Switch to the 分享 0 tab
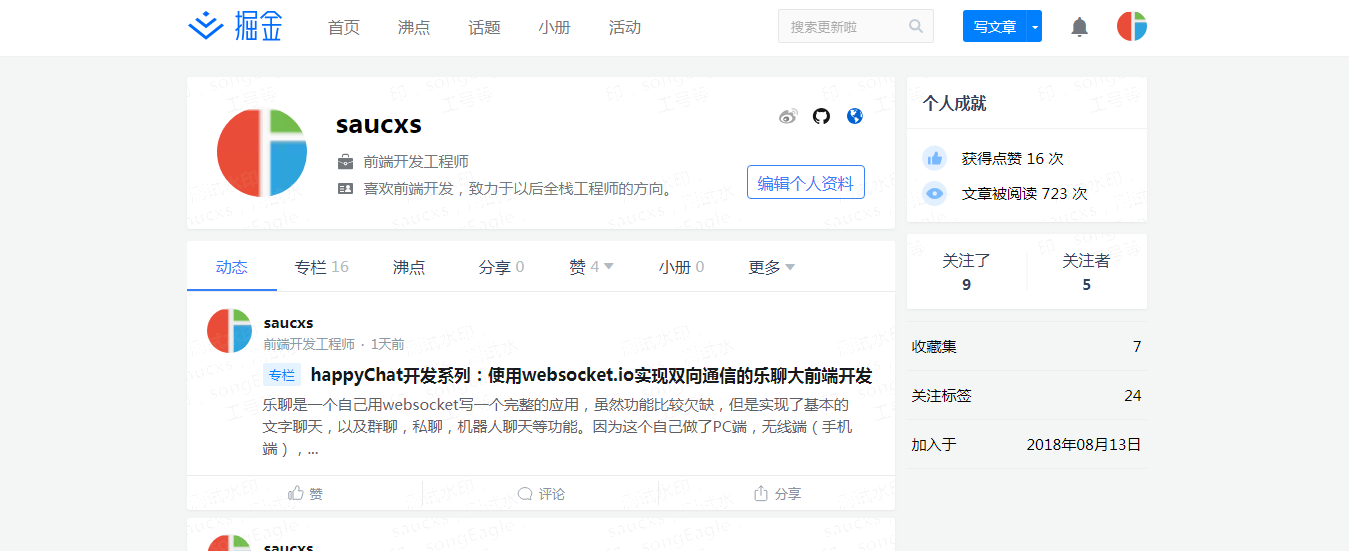The width and height of the screenshot is (1349, 551). (x=502, y=267)
